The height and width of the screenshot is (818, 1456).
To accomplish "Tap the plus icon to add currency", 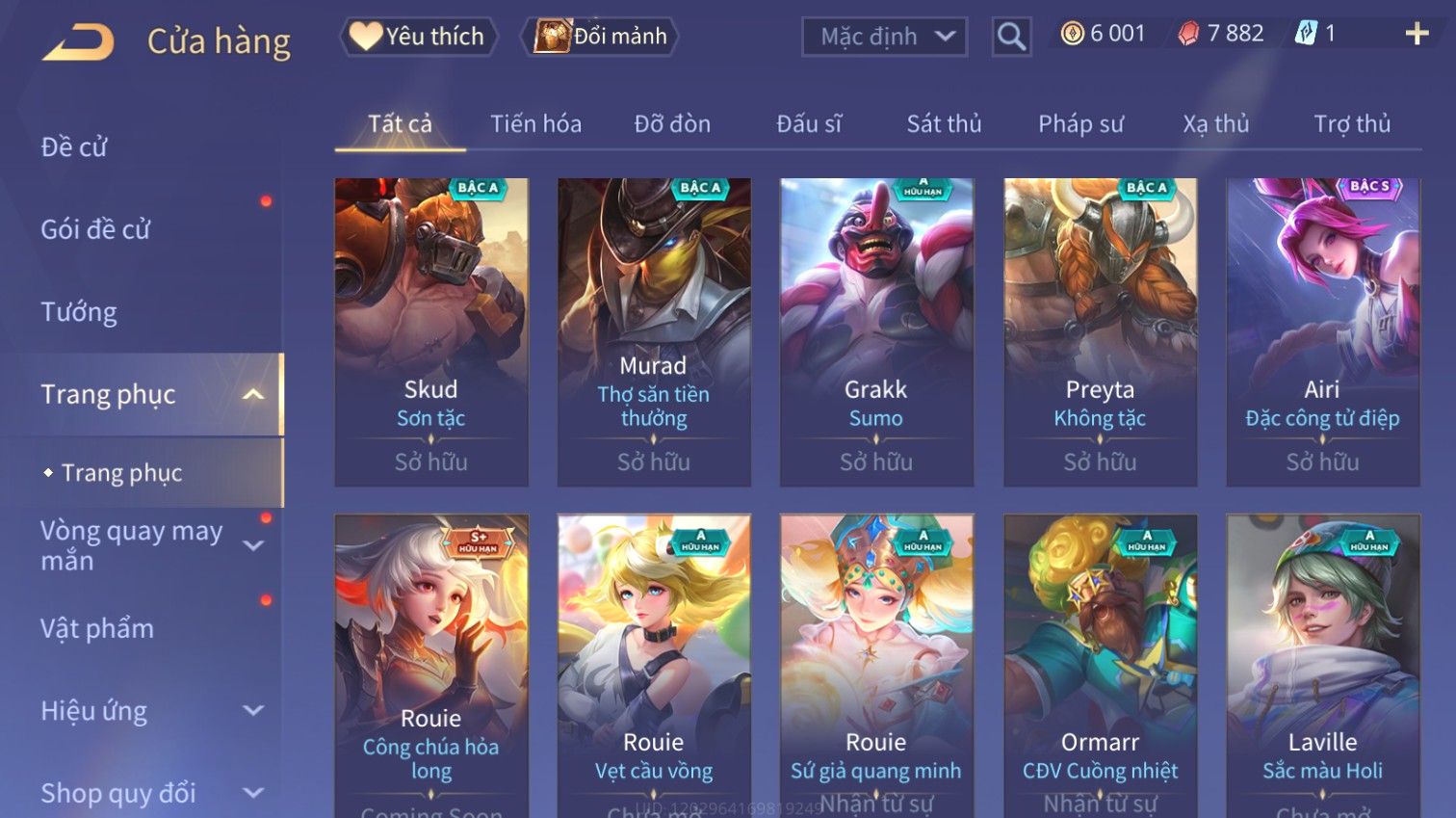I will pos(1417,35).
